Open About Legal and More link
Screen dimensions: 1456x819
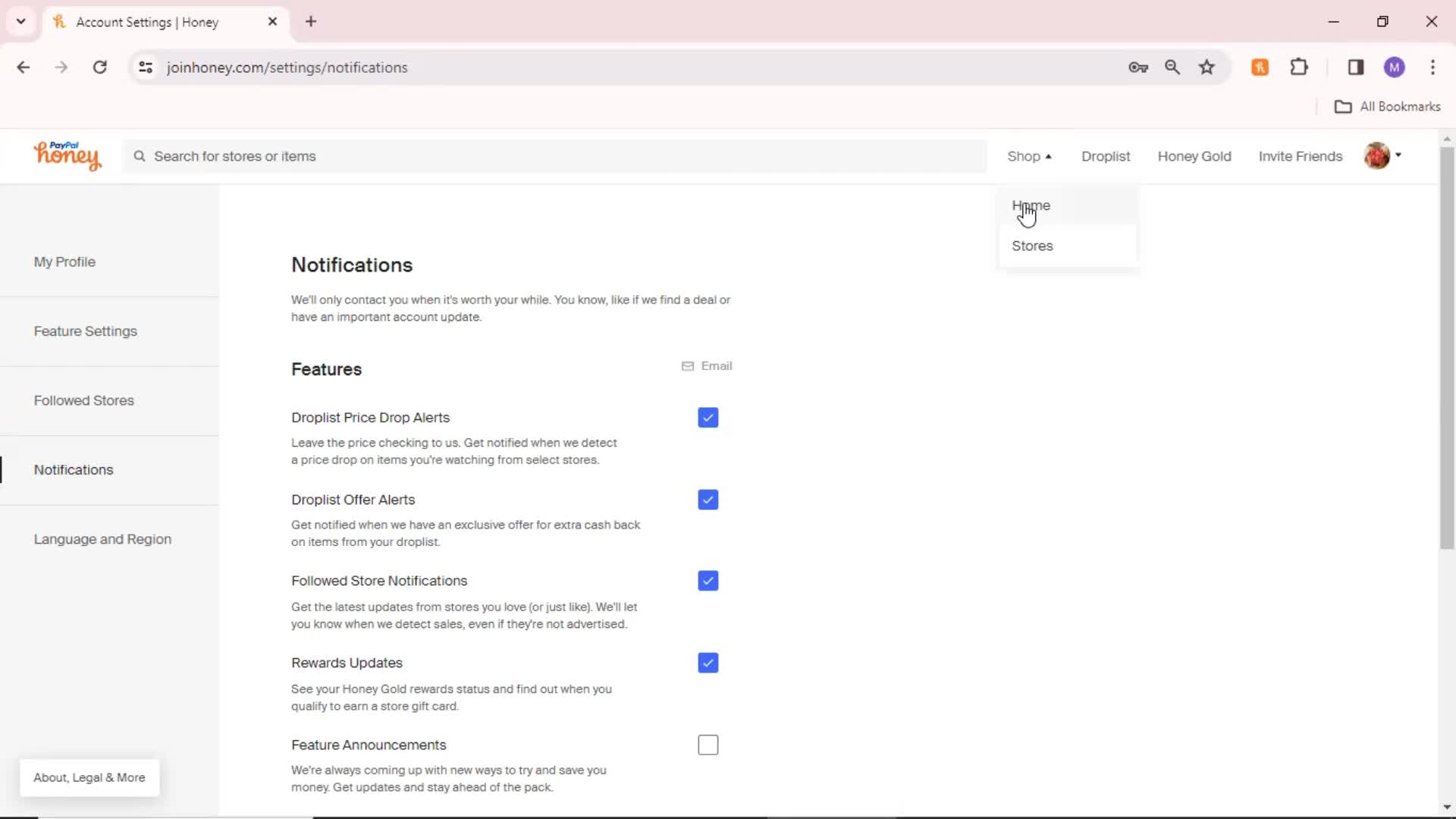pyautogui.click(x=89, y=777)
